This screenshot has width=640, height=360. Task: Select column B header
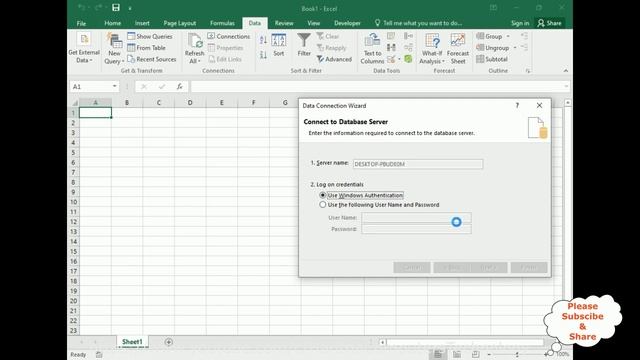tap(127, 102)
